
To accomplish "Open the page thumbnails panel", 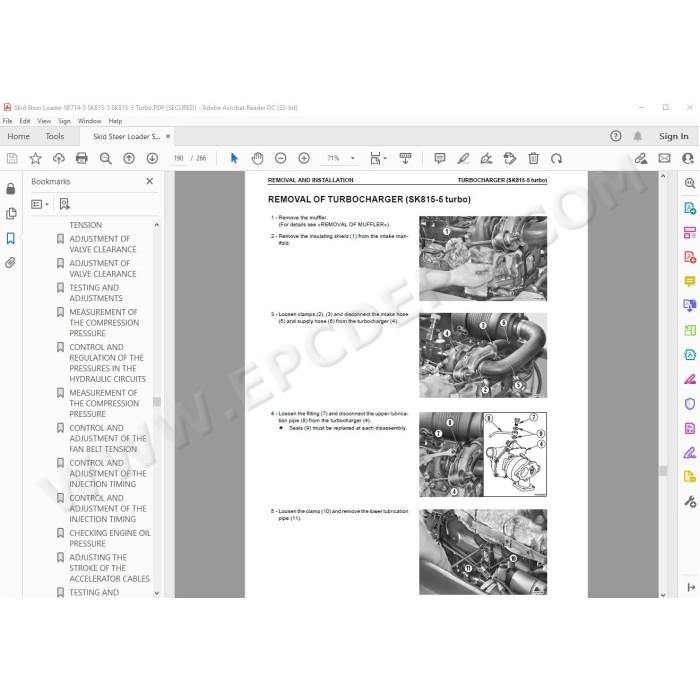I will (x=11, y=213).
